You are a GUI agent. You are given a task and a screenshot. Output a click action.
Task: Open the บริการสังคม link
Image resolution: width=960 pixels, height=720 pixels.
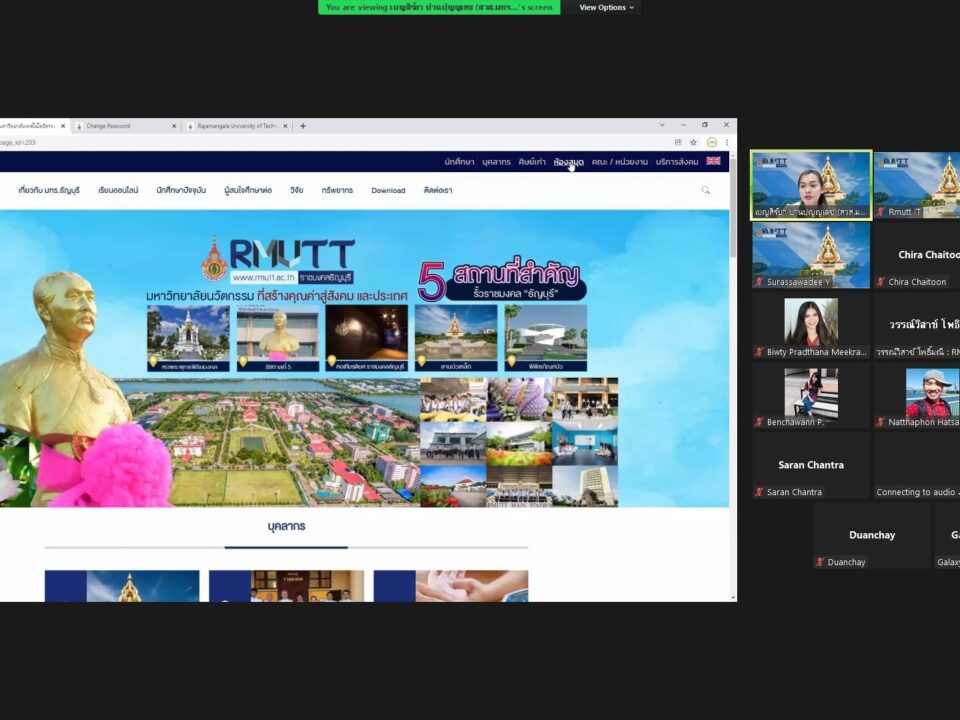click(x=677, y=162)
